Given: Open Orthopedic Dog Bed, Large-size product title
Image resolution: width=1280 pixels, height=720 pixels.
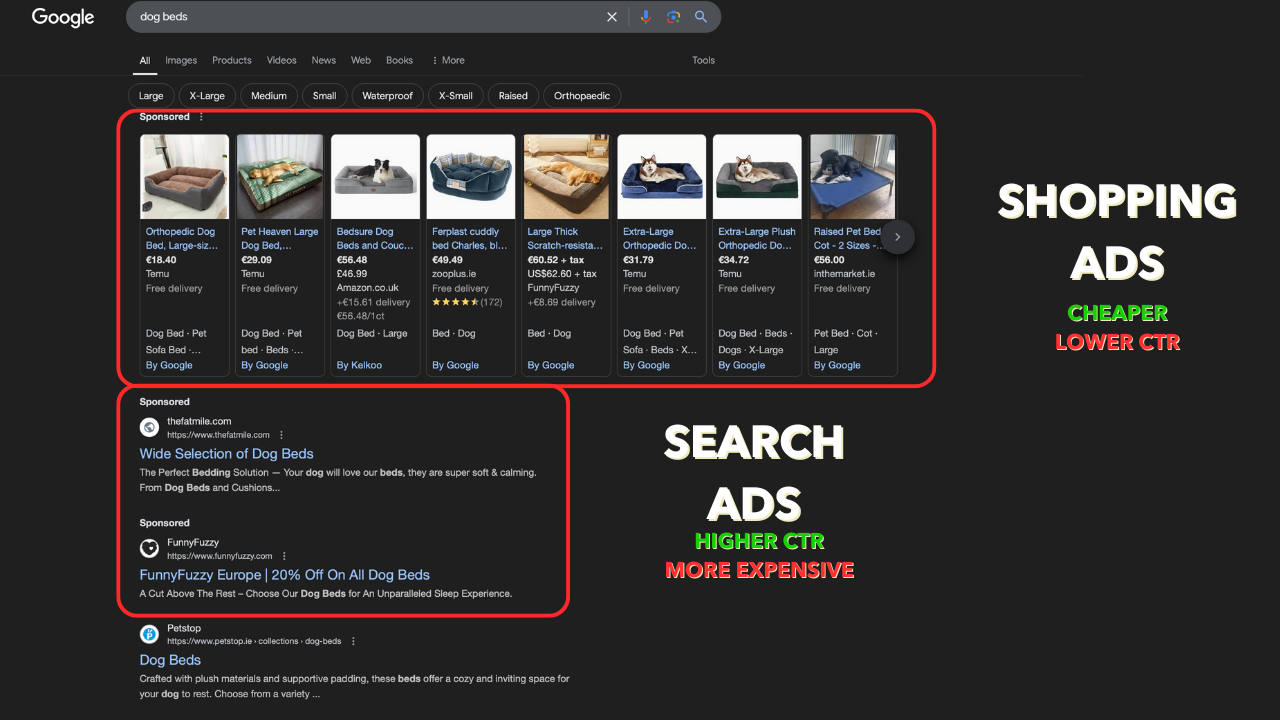Looking at the screenshot, I should point(182,238).
